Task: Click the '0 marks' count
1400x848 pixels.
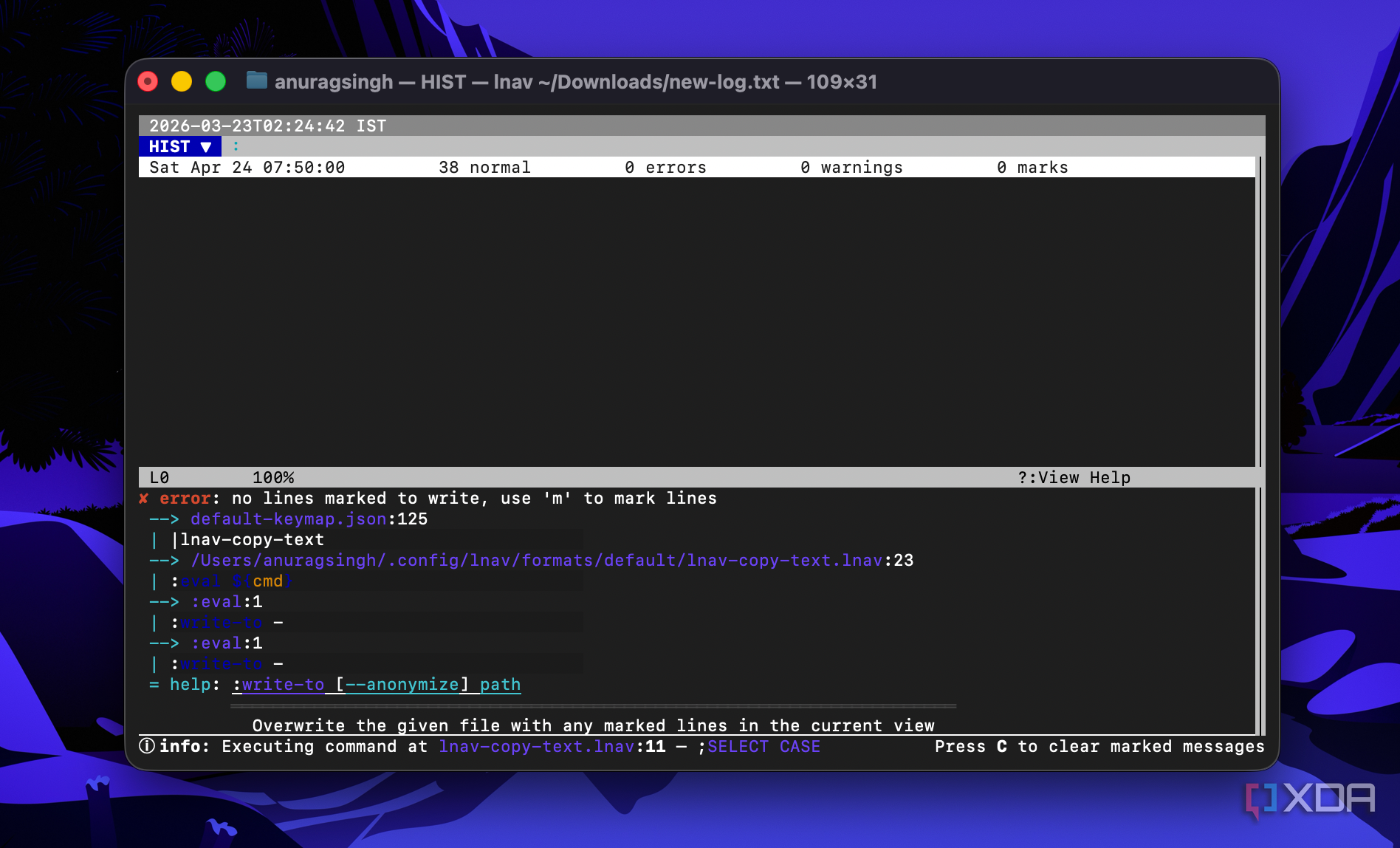Action: click(1032, 168)
